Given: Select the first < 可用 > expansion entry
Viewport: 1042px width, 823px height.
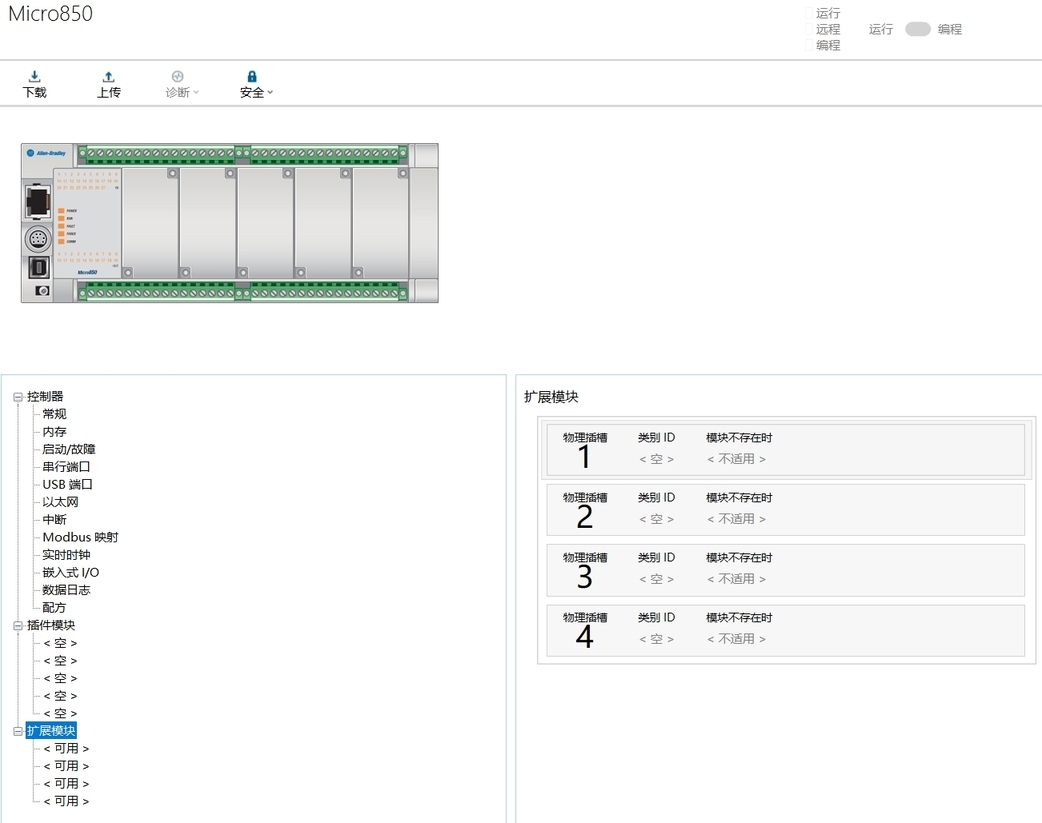Looking at the screenshot, I should (x=66, y=749).
